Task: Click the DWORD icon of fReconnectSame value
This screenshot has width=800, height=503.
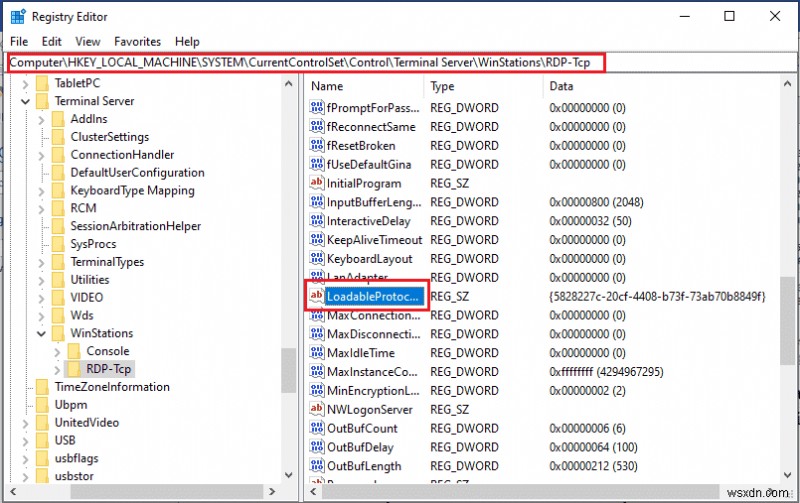Action: (x=317, y=127)
